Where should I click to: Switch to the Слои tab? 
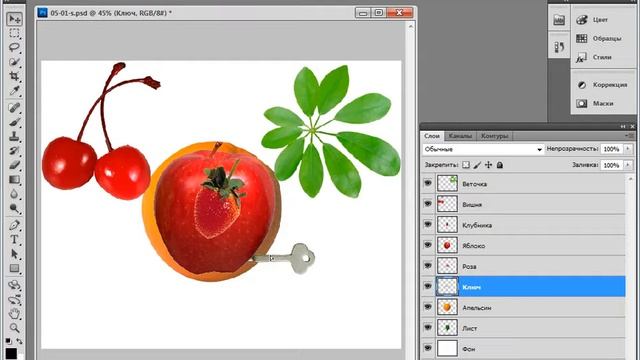432,136
